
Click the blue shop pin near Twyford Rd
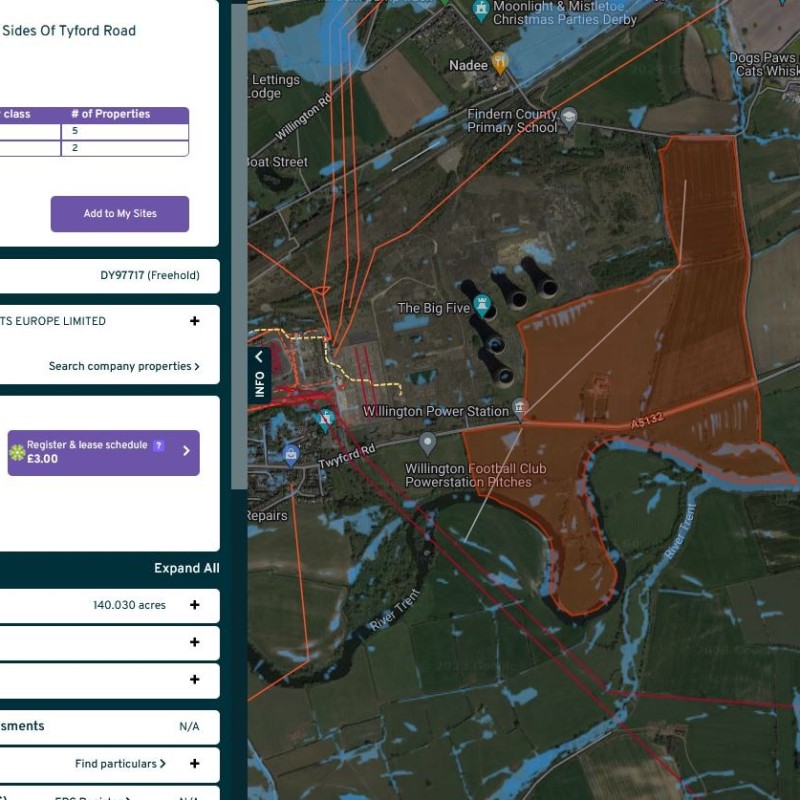pyautogui.click(x=291, y=454)
